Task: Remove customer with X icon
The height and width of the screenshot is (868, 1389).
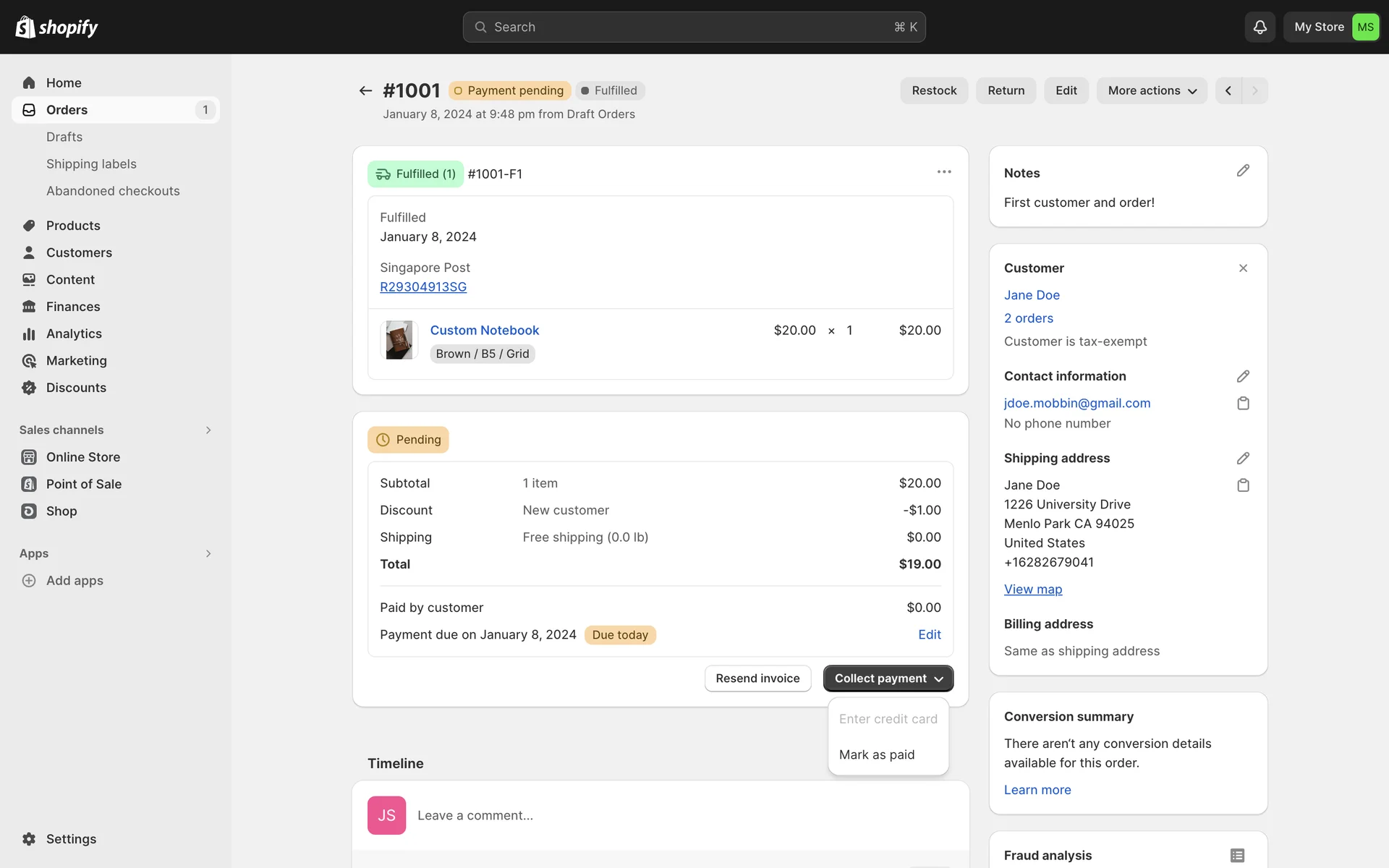Action: click(x=1243, y=268)
